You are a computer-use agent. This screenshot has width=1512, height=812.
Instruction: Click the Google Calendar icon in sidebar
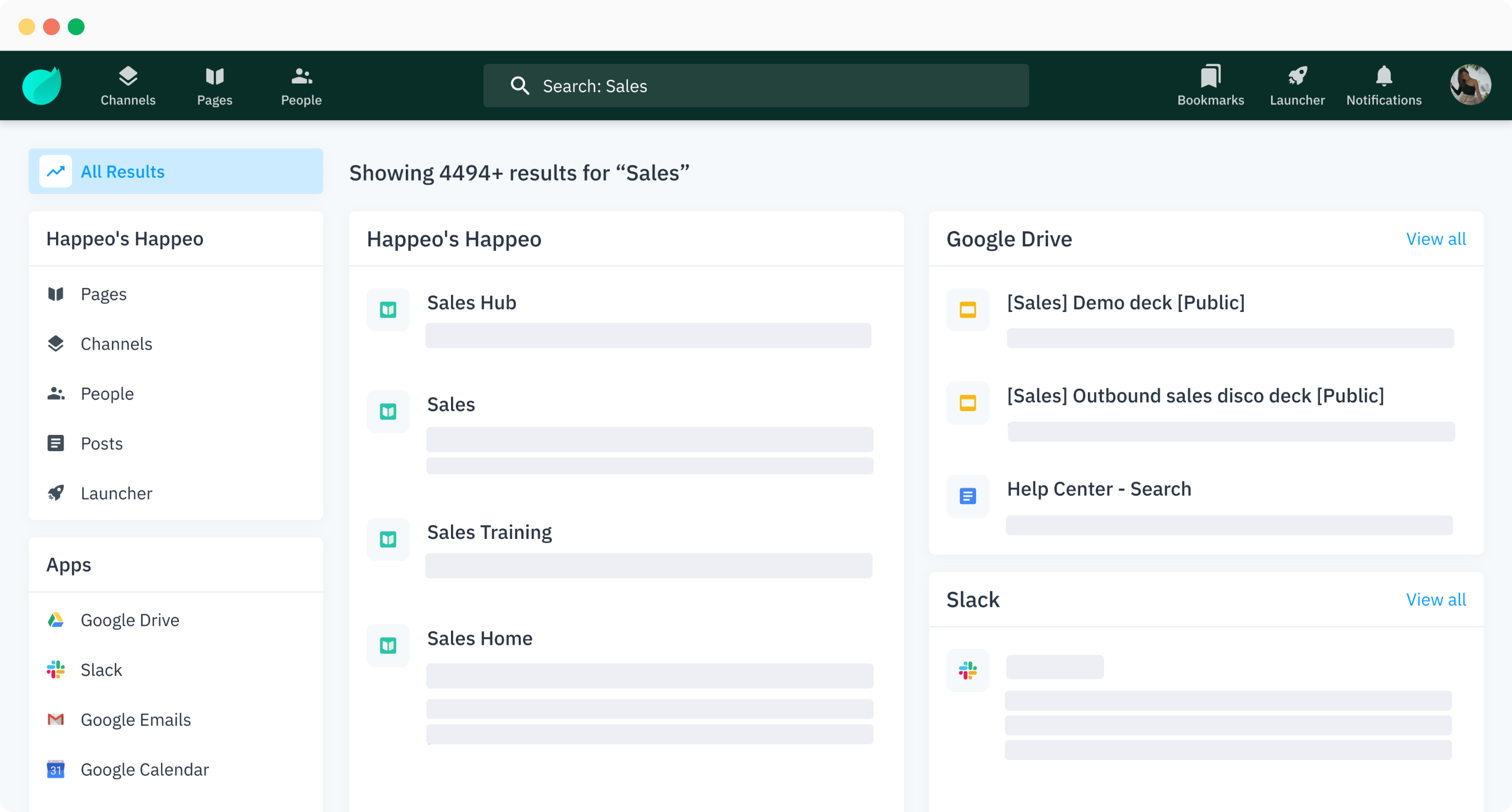click(56, 769)
